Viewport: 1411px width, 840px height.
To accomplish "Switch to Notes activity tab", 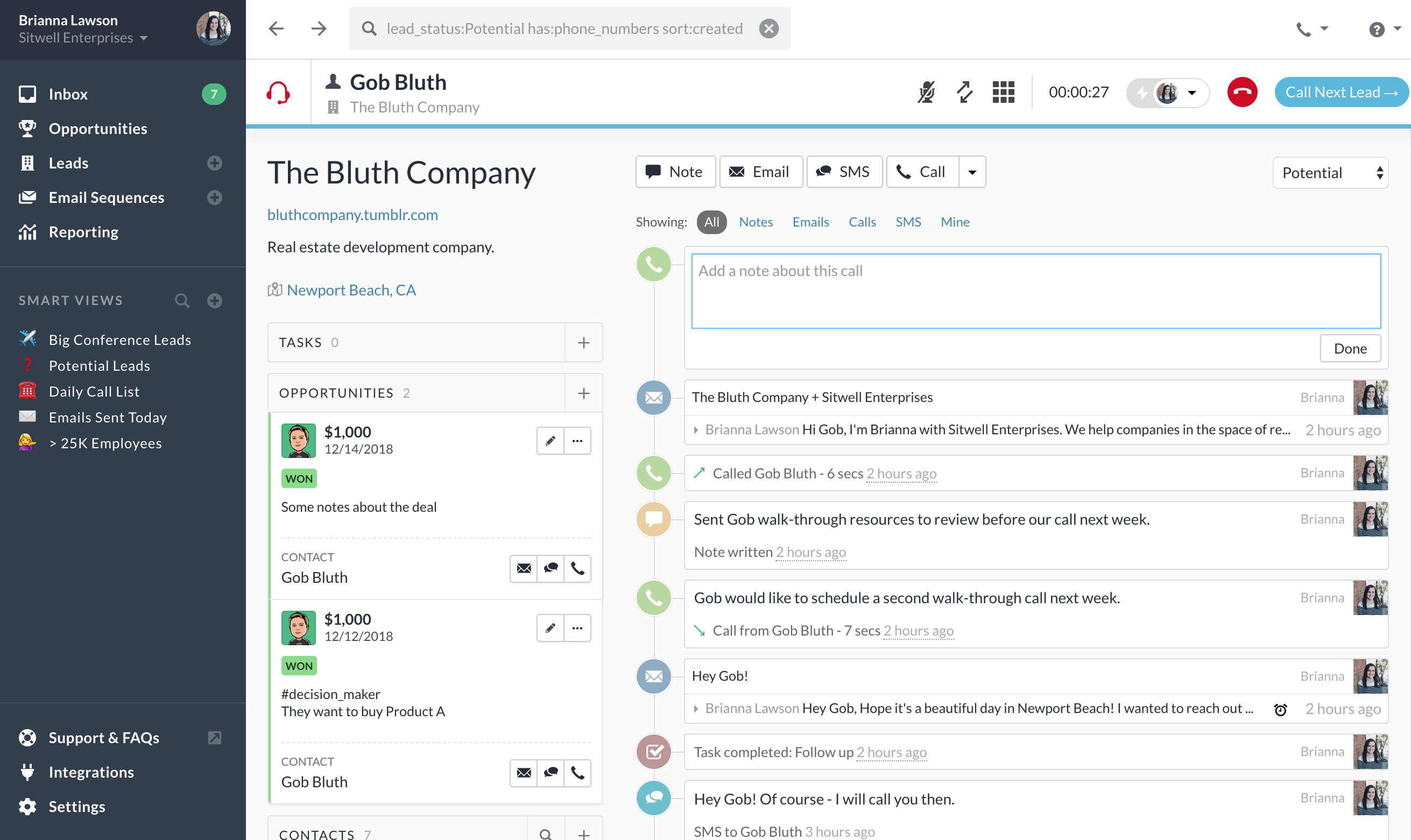I will click(x=756, y=221).
